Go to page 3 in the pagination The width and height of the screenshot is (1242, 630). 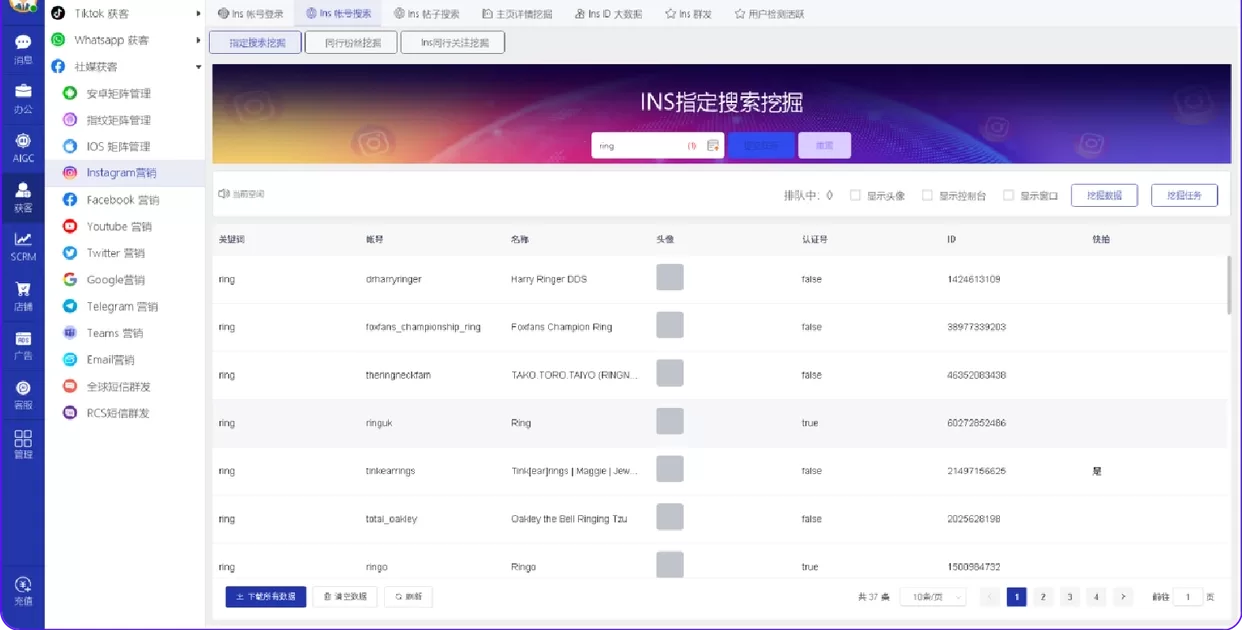pos(1068,596)
